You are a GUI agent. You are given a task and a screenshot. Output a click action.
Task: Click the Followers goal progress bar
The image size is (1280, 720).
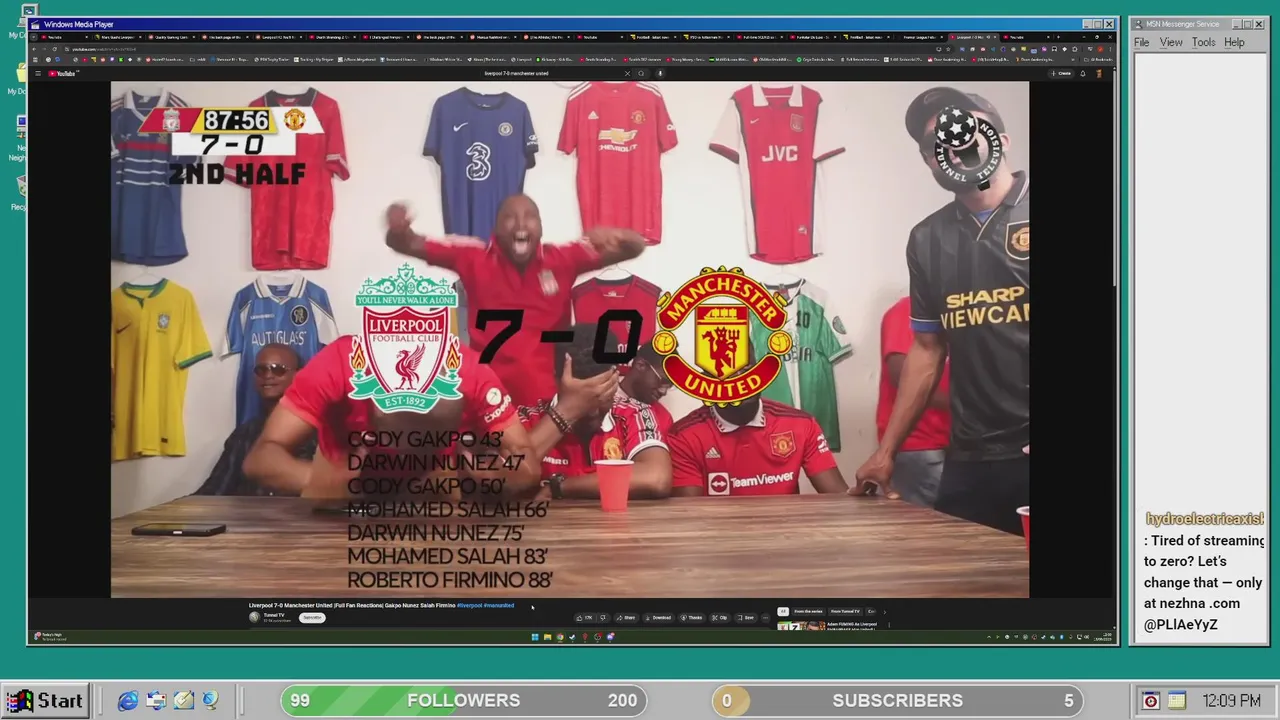click(463, 700)
